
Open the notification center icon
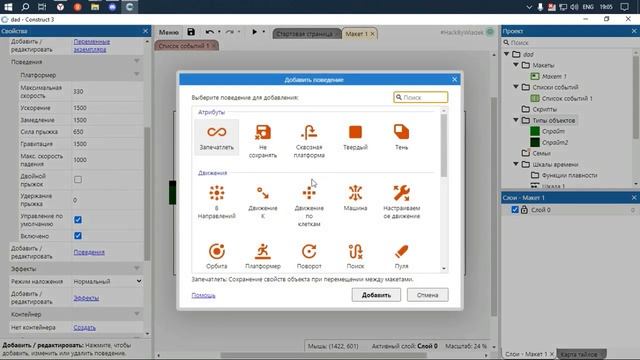point(624,7)
